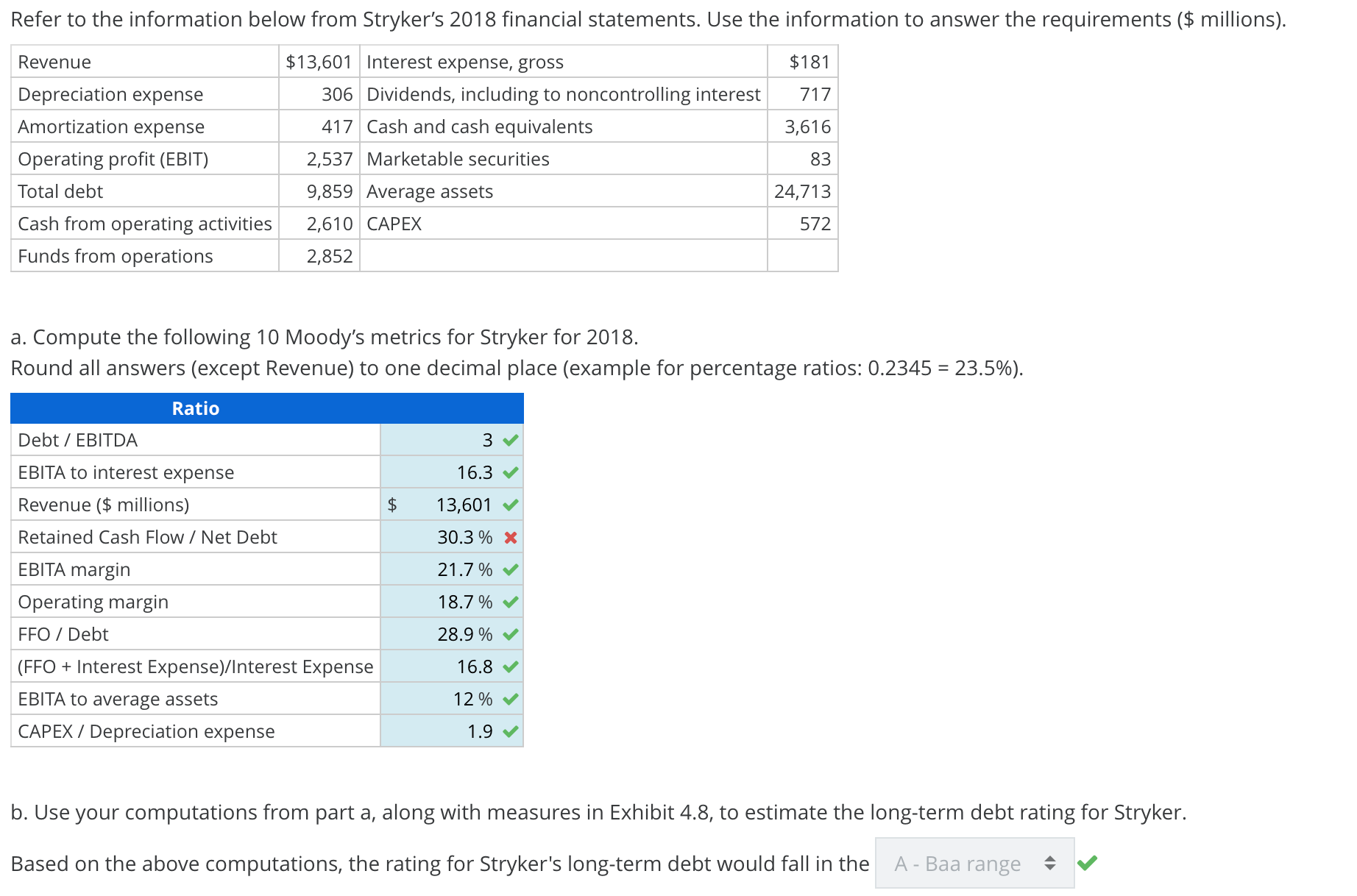Click the checkmark next to FFO / Debt
This screenshot has height=896, width=1357.
tap(510, 633)
